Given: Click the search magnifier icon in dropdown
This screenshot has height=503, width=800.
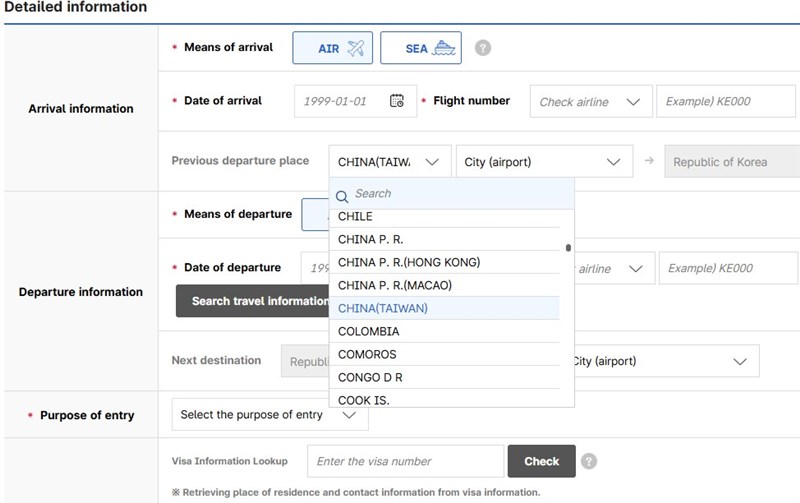Looking at the screenshot, I should pos(342,195).
